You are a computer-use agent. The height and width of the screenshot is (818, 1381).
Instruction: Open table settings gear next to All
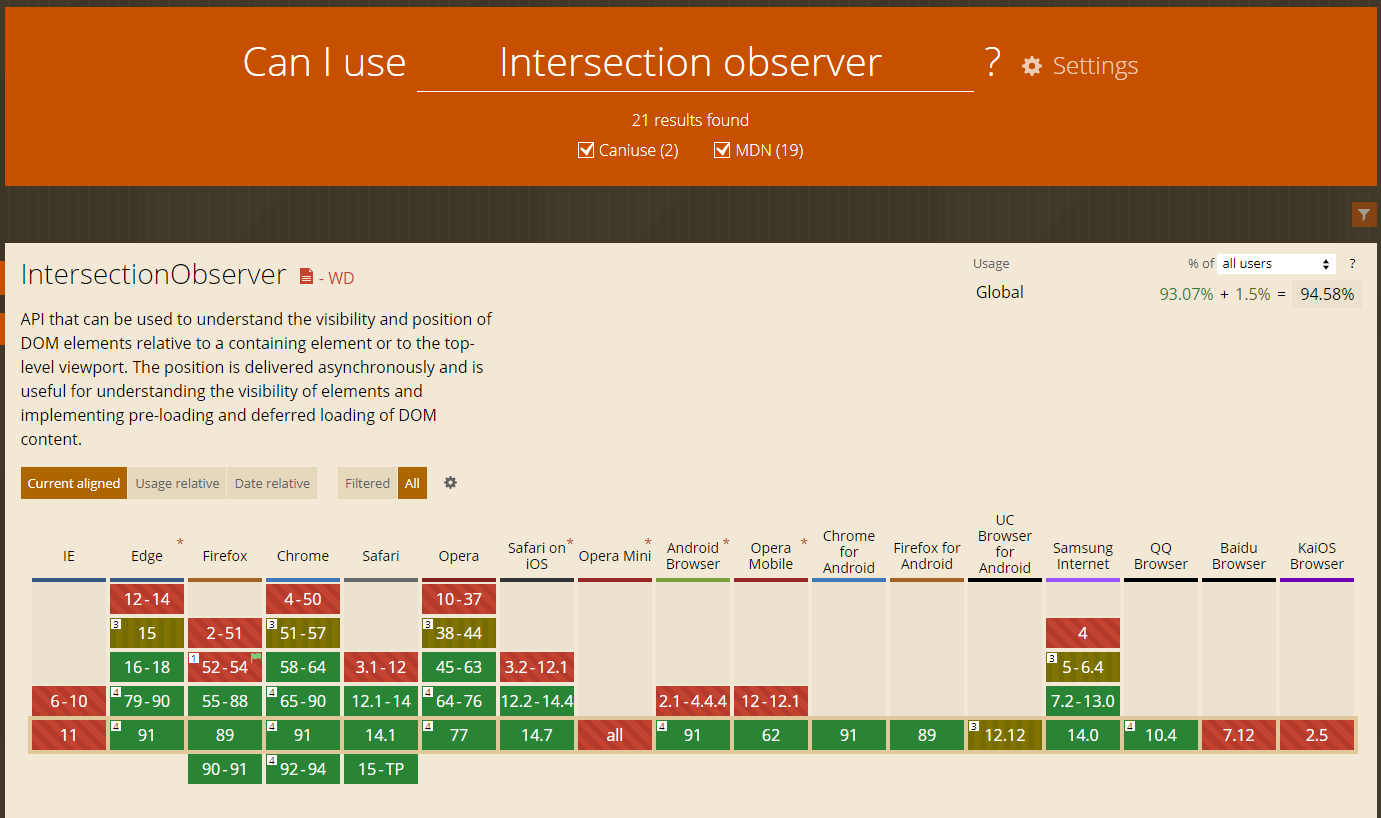450,482
